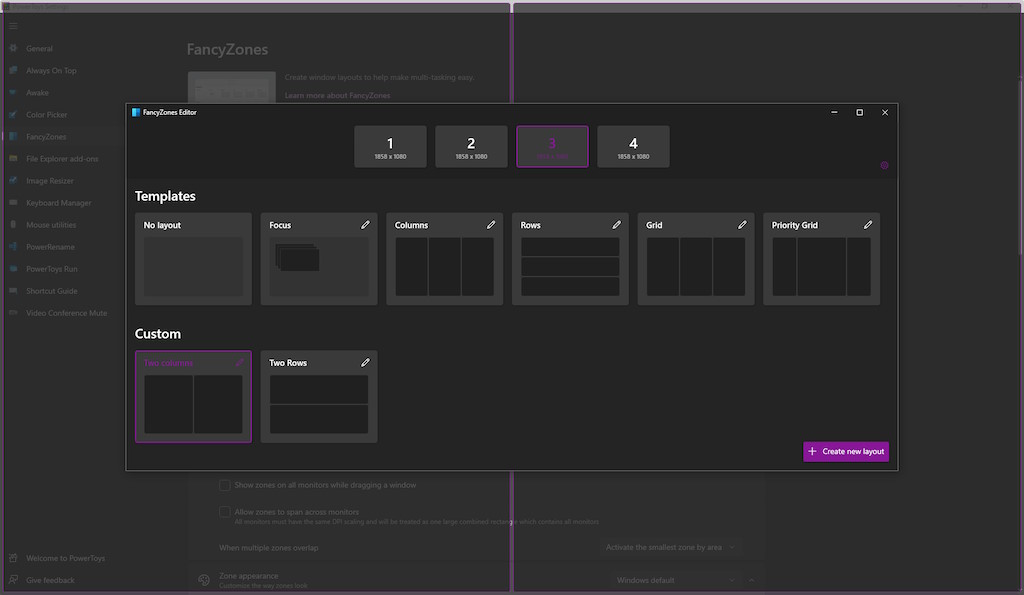Click the Mouse utilities sidebar icon
Viewport: 1024px width, 595px height.
[13, 225]
